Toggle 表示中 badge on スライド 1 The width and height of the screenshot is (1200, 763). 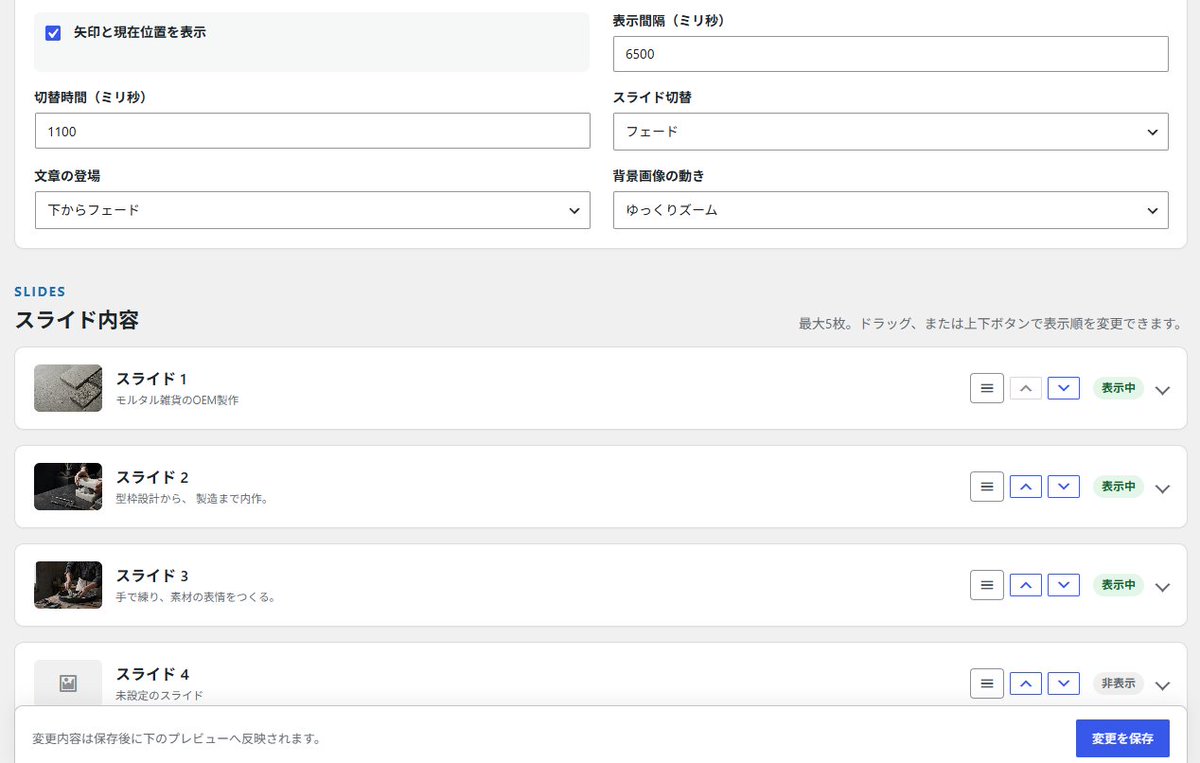tap(1118, 388)
